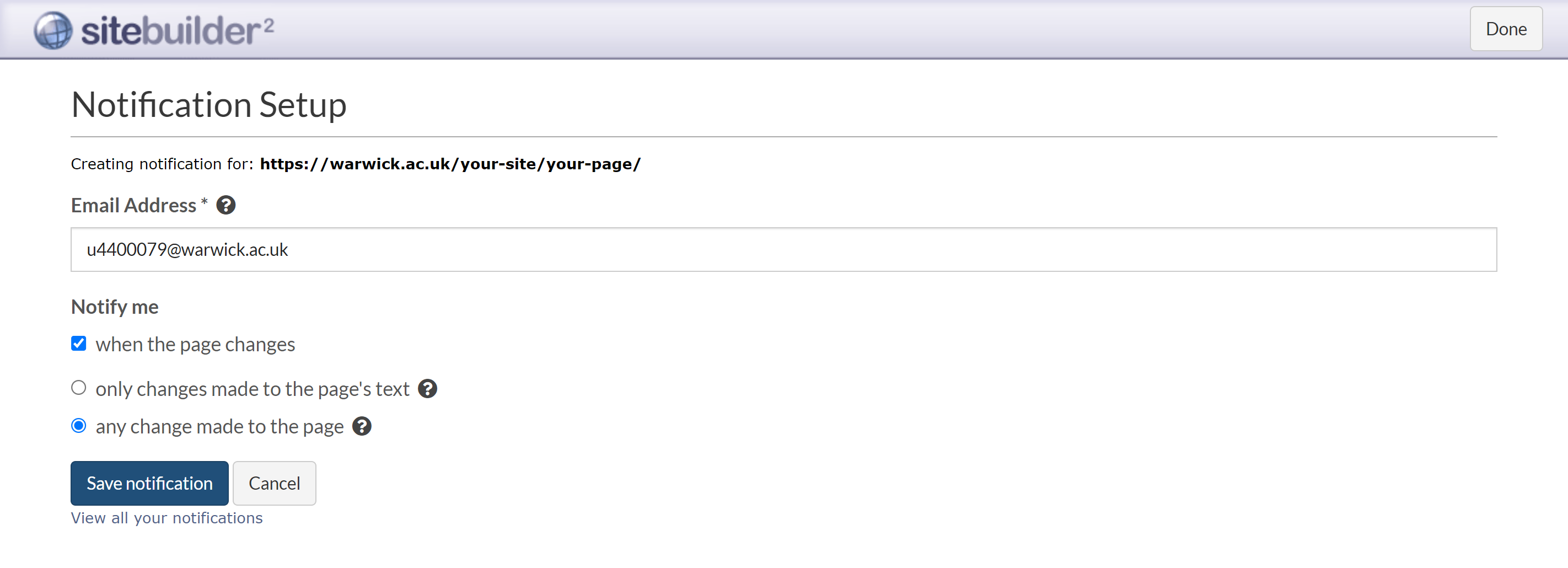Click the Email Address field label
Screen dimensions: 1568x568
133,205
